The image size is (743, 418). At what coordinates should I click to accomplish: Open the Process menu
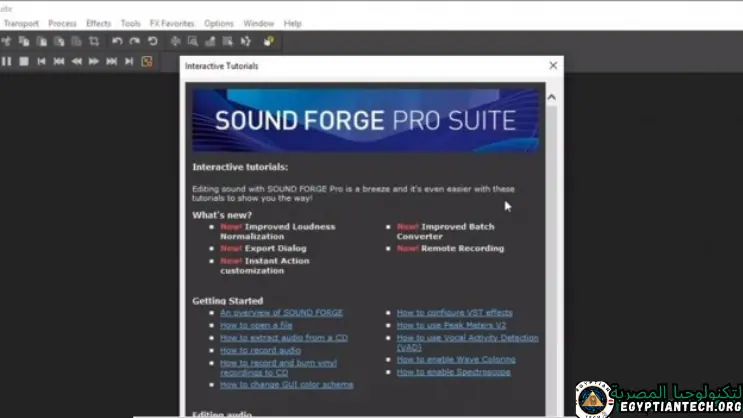(62, 23)
